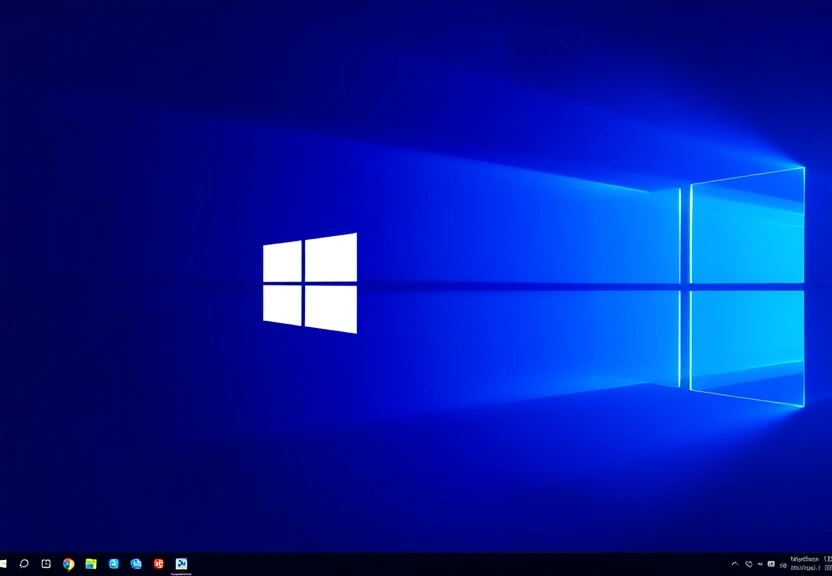
Task: Click the OneDrive icon in the system tray
Action: (x=749, y=563)
